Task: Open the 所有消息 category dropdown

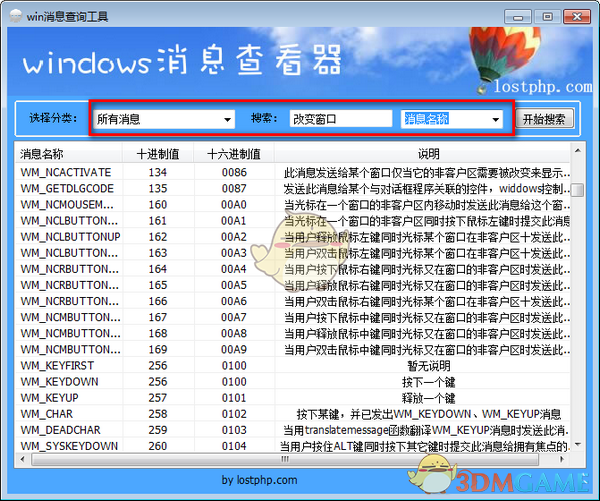Action: (x=164, y=119)
